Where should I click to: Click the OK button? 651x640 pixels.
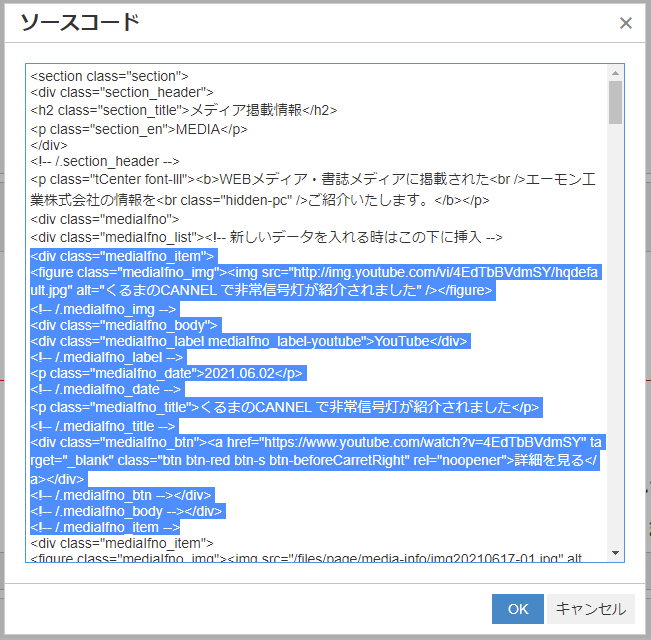(x=517, y=609)
